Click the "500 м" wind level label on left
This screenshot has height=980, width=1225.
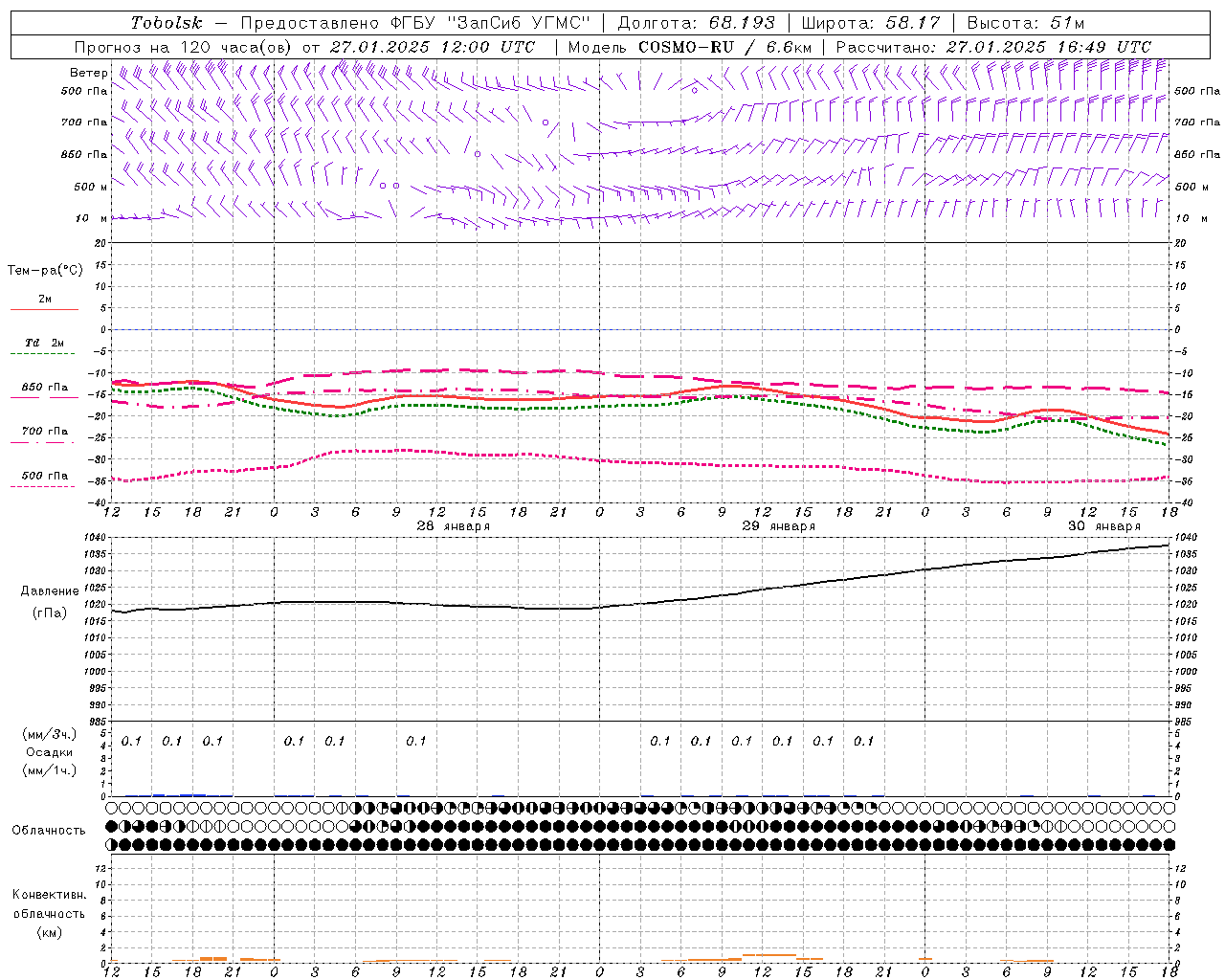click(x=91, y=187)
